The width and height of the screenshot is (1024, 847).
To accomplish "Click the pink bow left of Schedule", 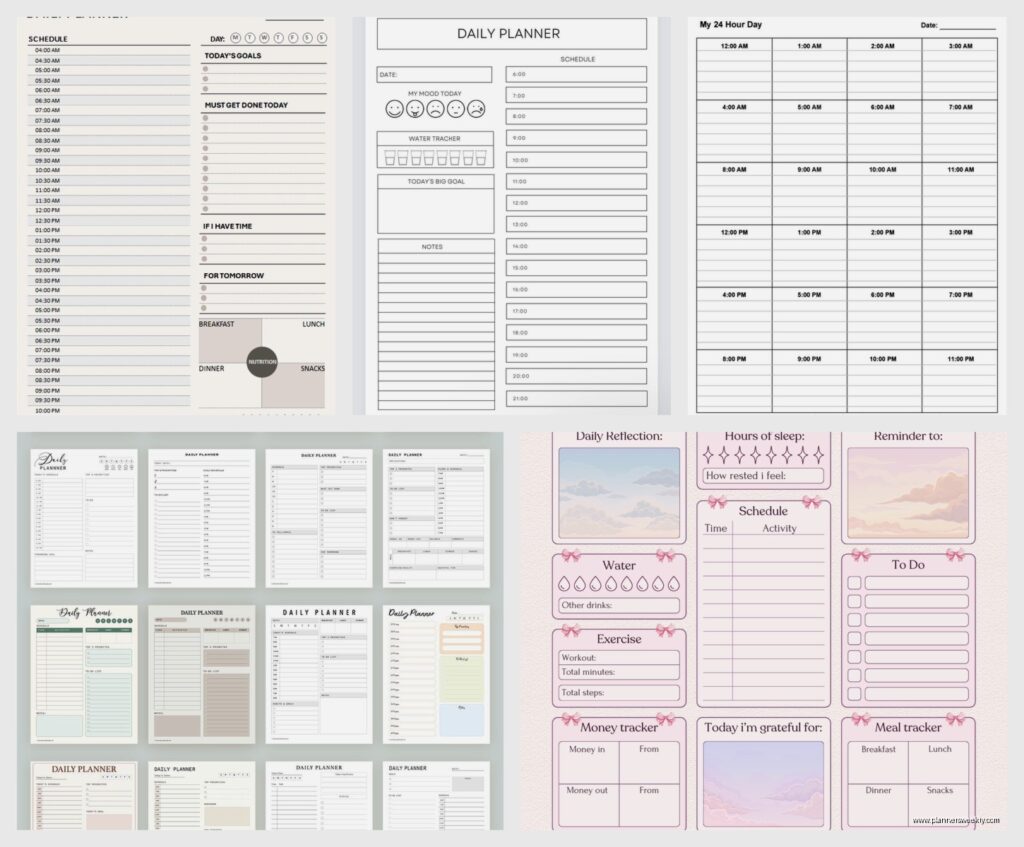I will click(716, 502).
